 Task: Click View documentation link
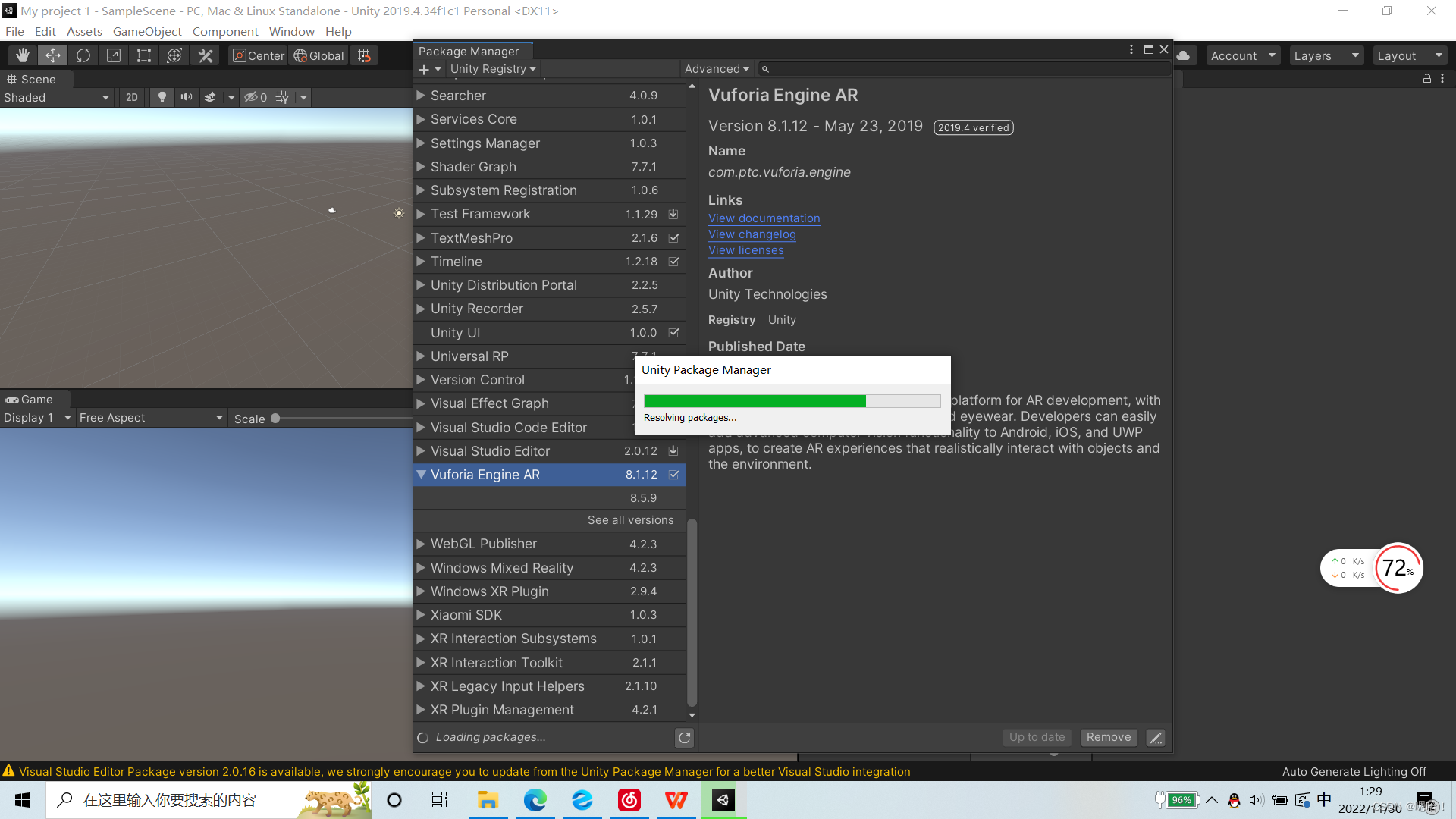coord(764,218)
